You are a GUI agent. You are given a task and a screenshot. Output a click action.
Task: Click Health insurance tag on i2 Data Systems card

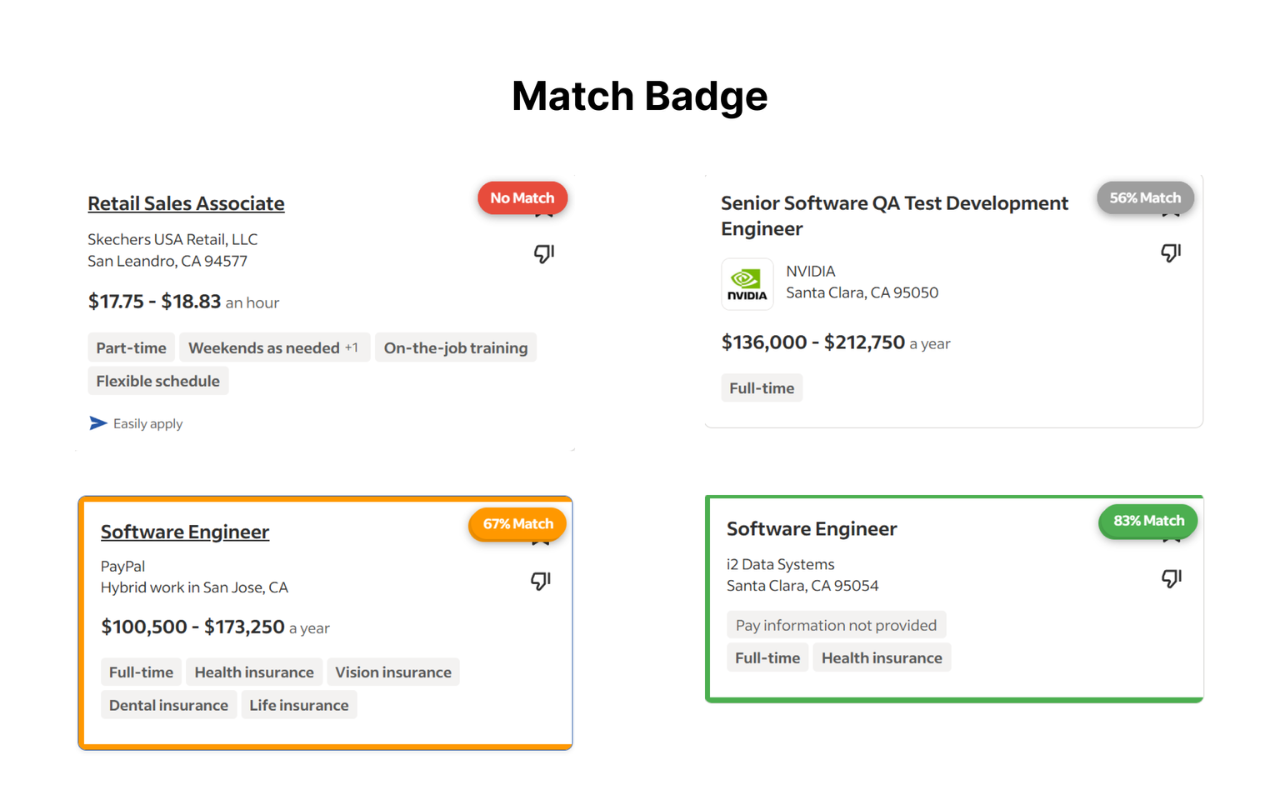(882, 658)
